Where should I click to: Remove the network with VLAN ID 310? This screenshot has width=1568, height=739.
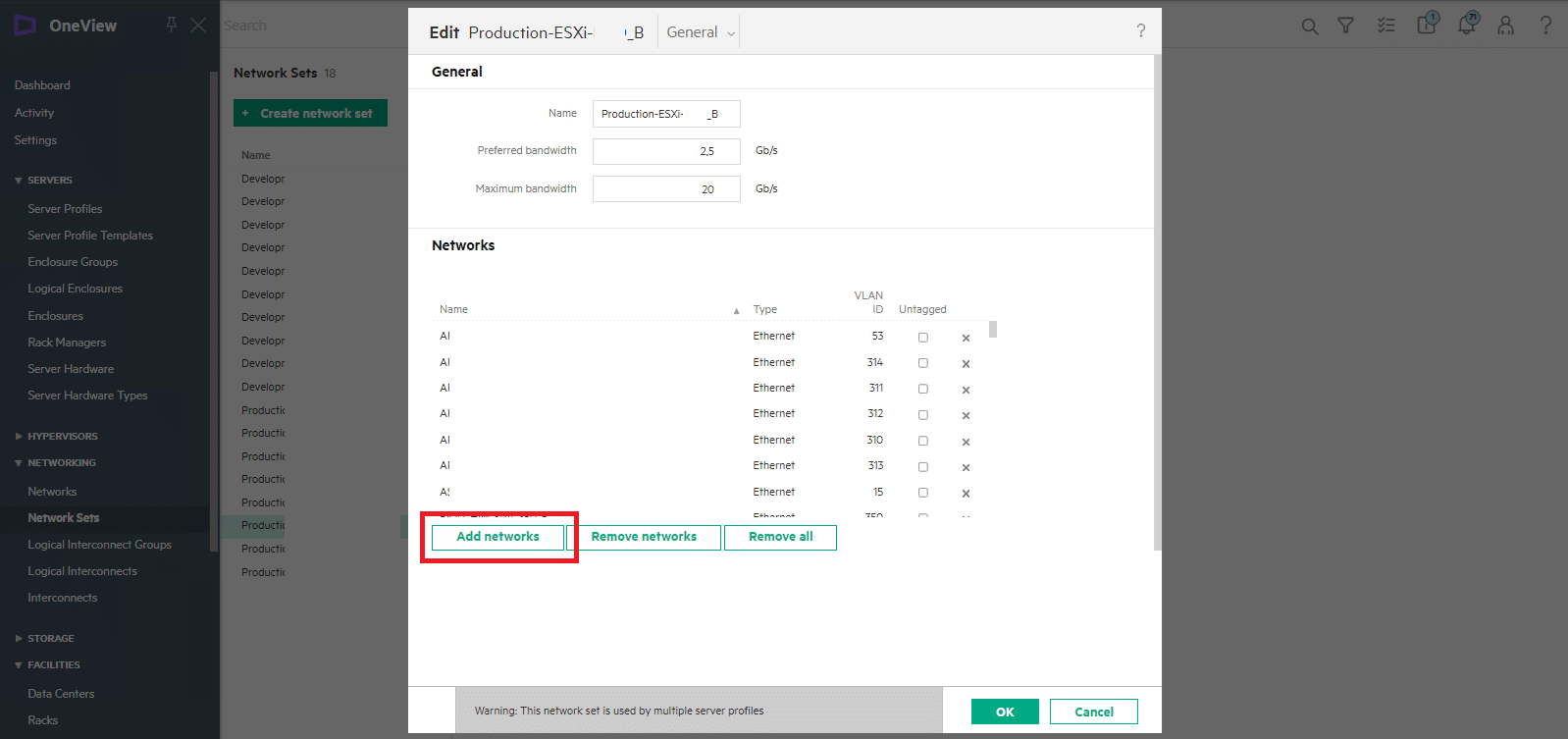coord(966,442)
